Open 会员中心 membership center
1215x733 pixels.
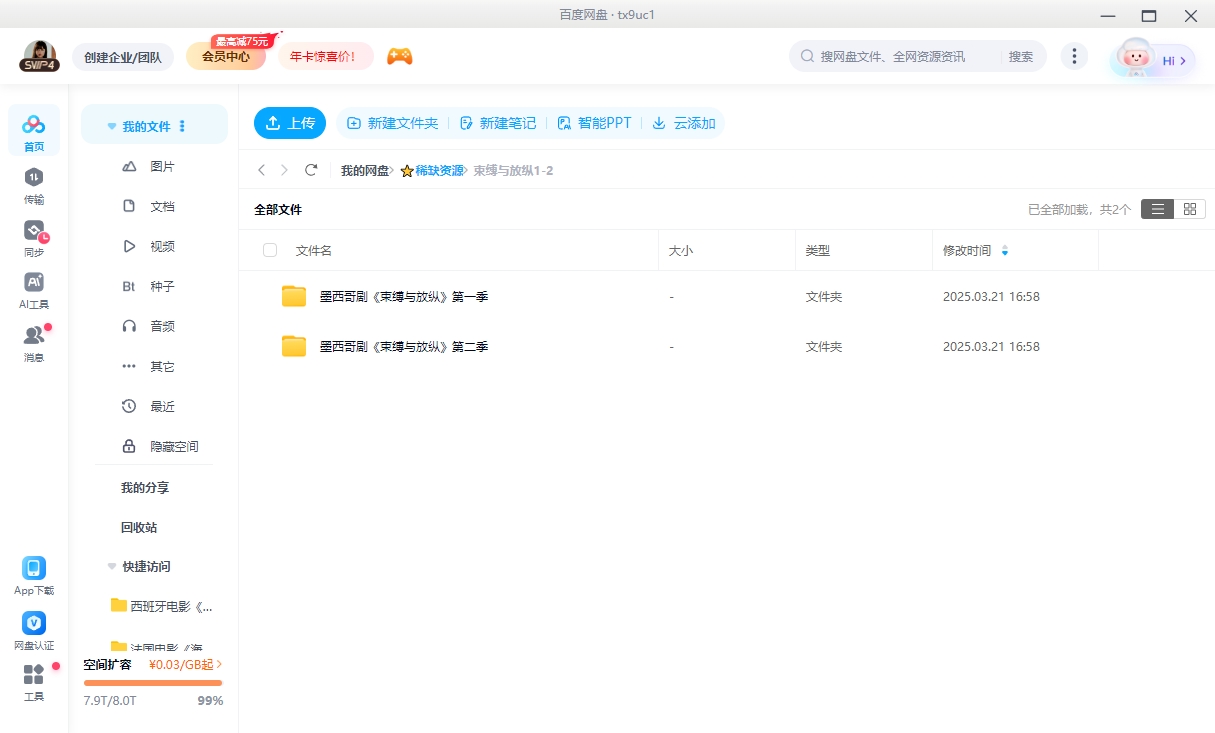point(225,57)
